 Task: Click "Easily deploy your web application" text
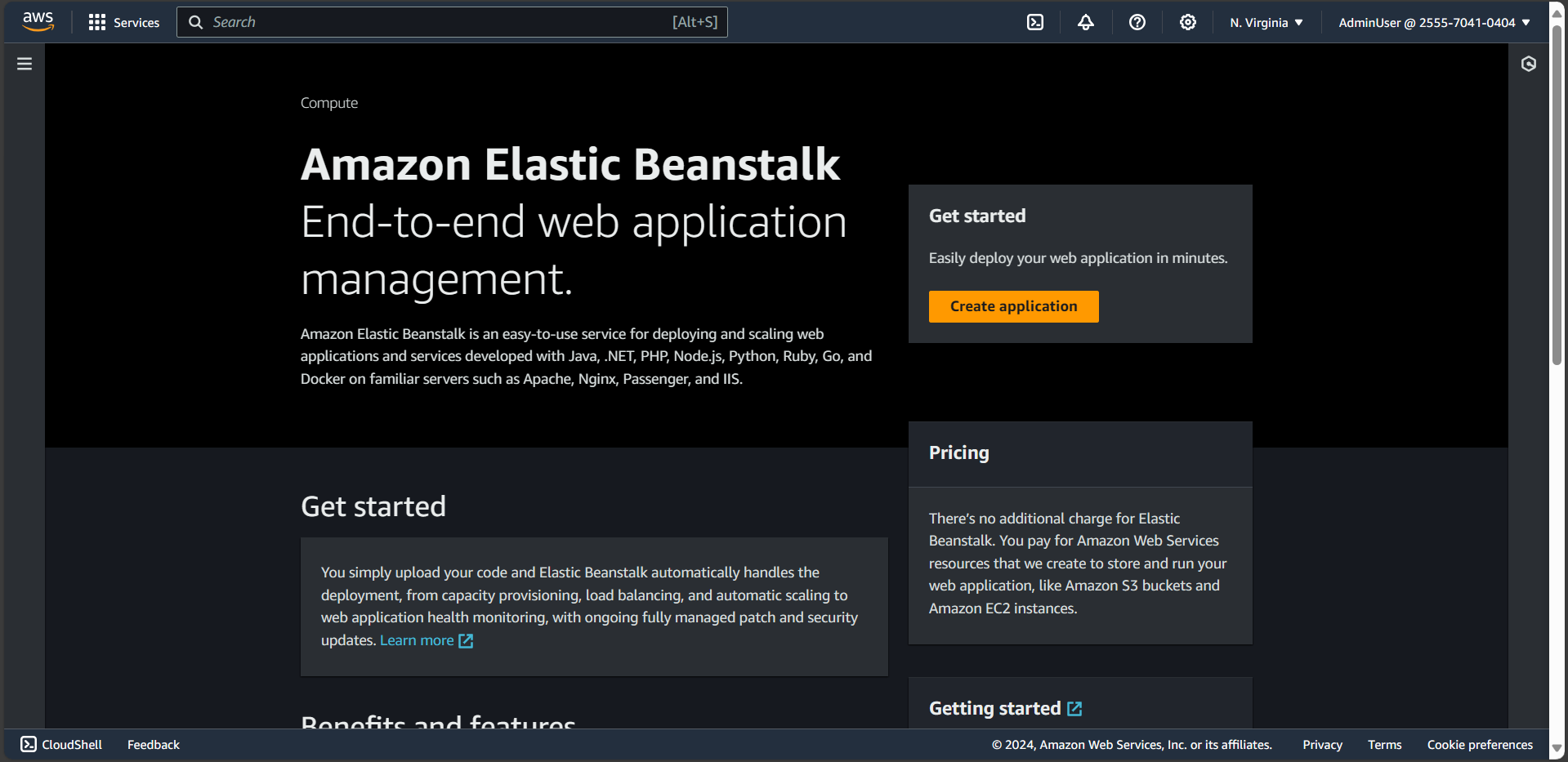point(1079,258)
